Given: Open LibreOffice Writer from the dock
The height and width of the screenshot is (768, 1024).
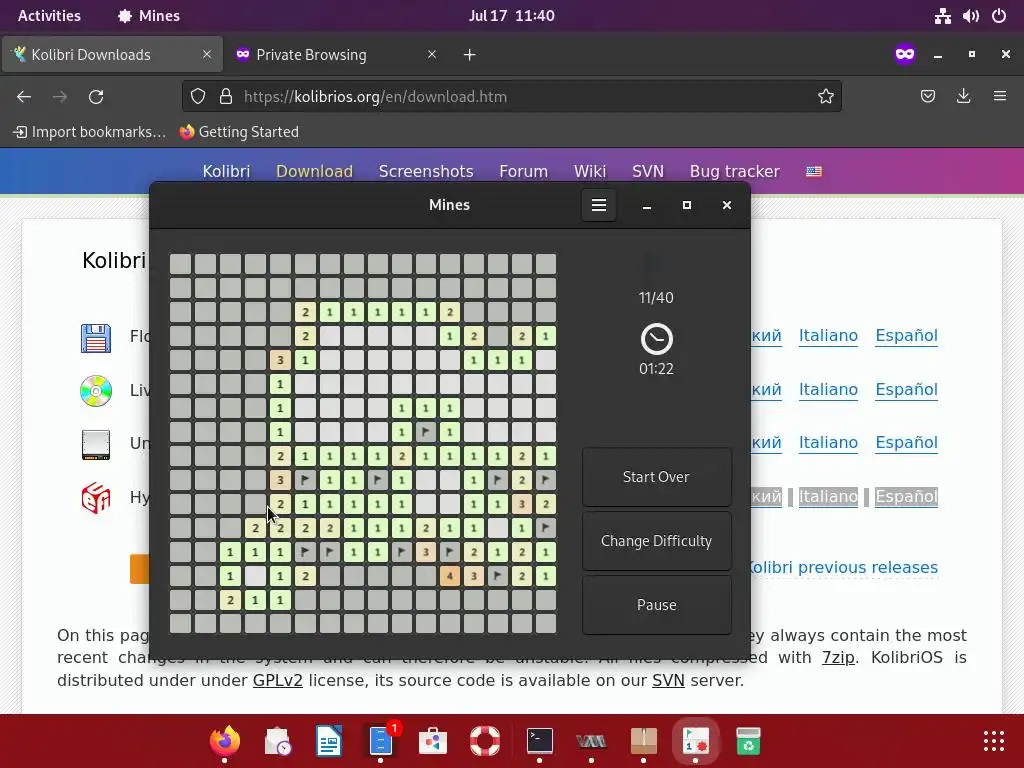Looking at the screenshot, I should (x=328, y=741).
